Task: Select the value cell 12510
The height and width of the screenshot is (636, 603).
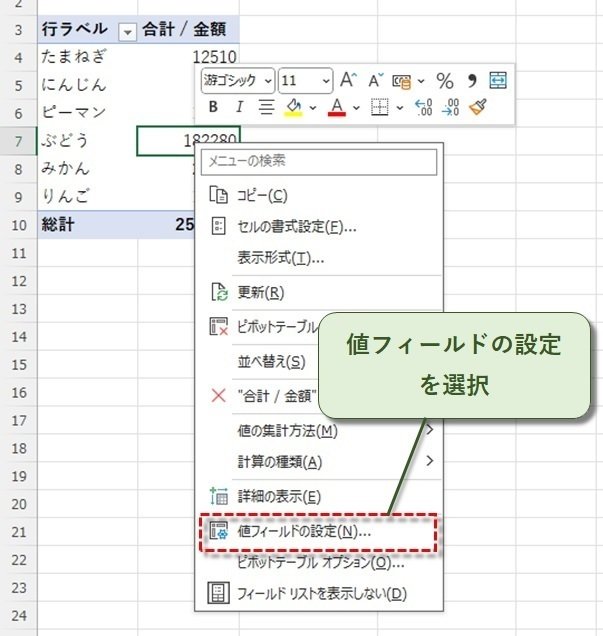Action: point(188,57)
